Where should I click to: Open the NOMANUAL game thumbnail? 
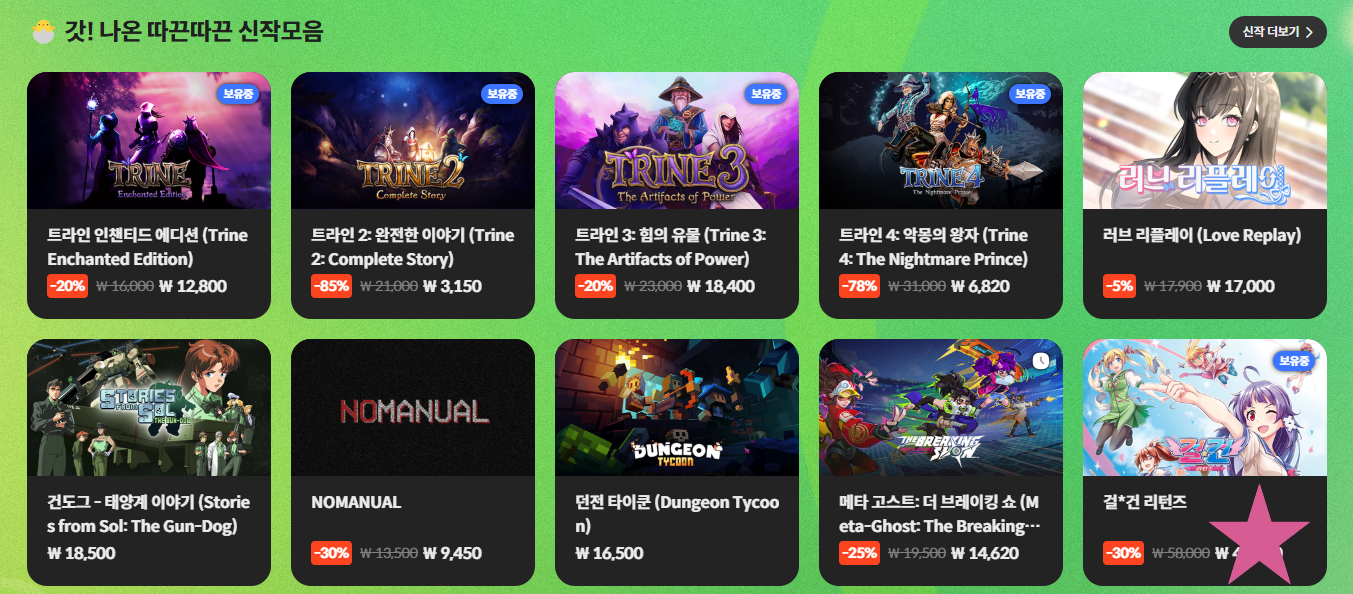(413, 407)
